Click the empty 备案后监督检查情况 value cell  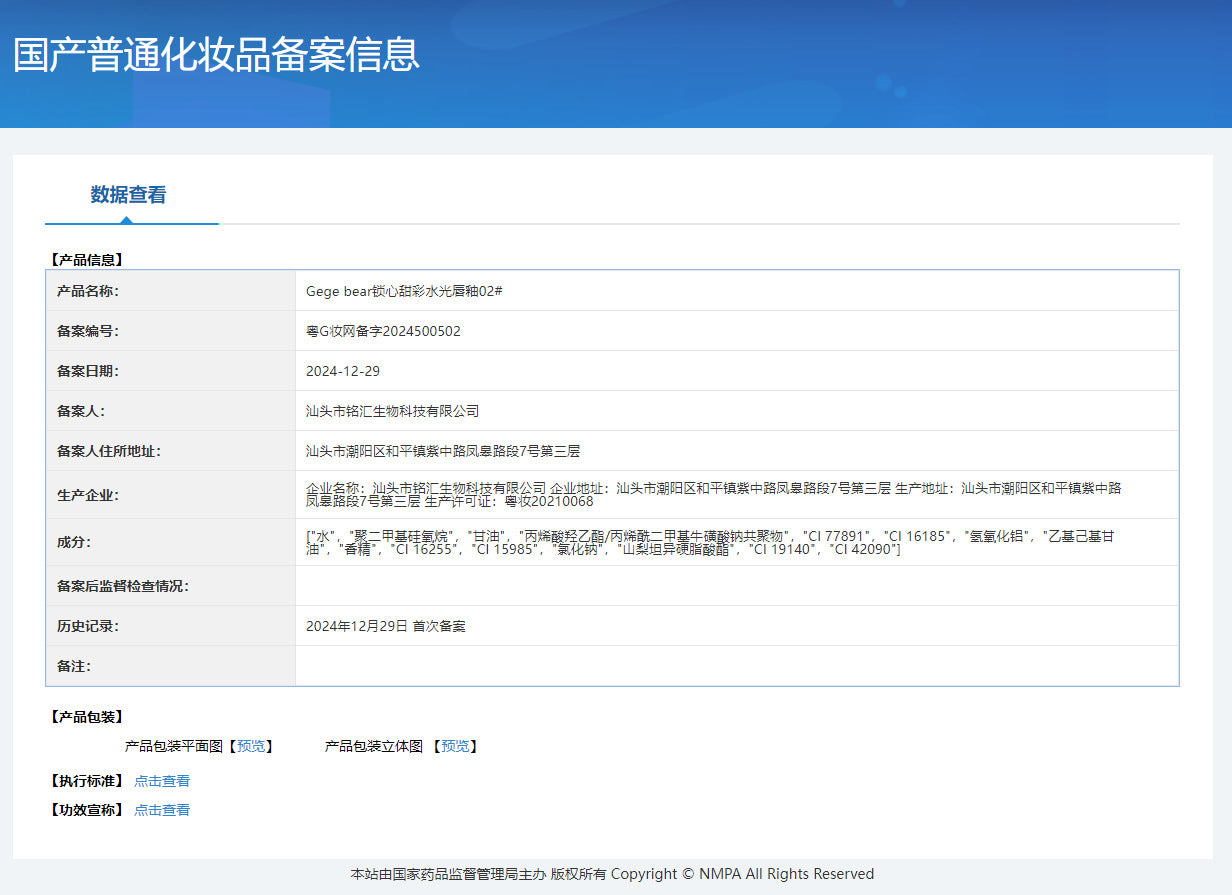coord(736,586)
